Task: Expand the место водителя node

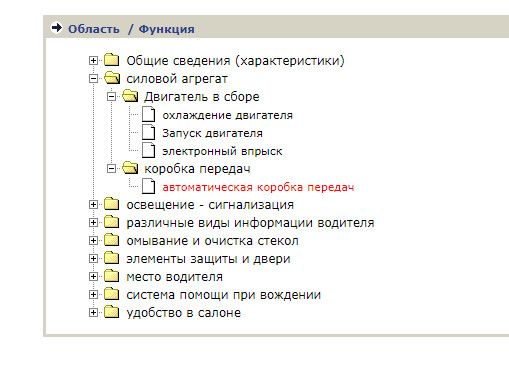Action: [x=94, y=277]
